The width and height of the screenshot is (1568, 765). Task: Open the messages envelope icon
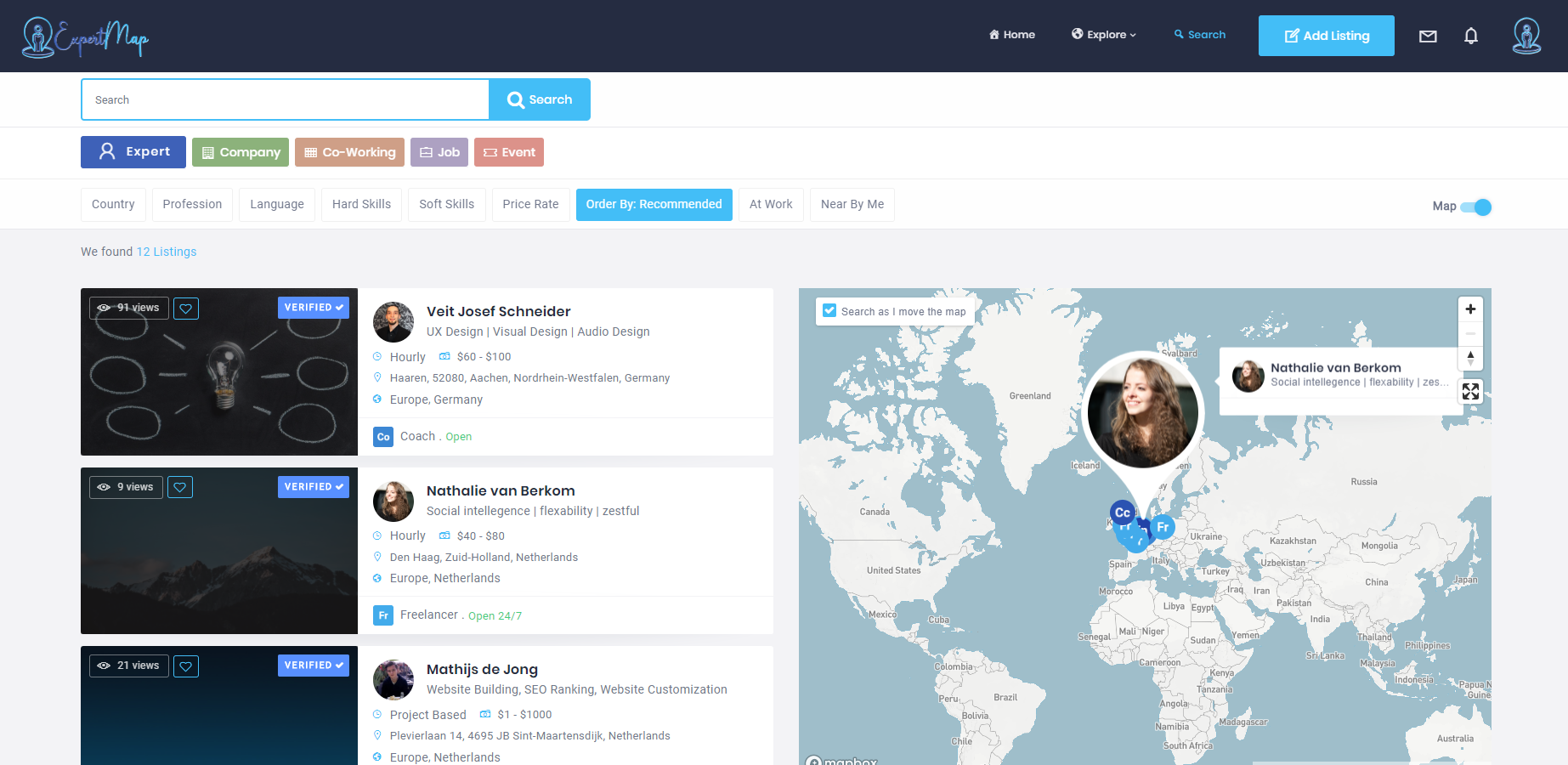[1428, 36]
